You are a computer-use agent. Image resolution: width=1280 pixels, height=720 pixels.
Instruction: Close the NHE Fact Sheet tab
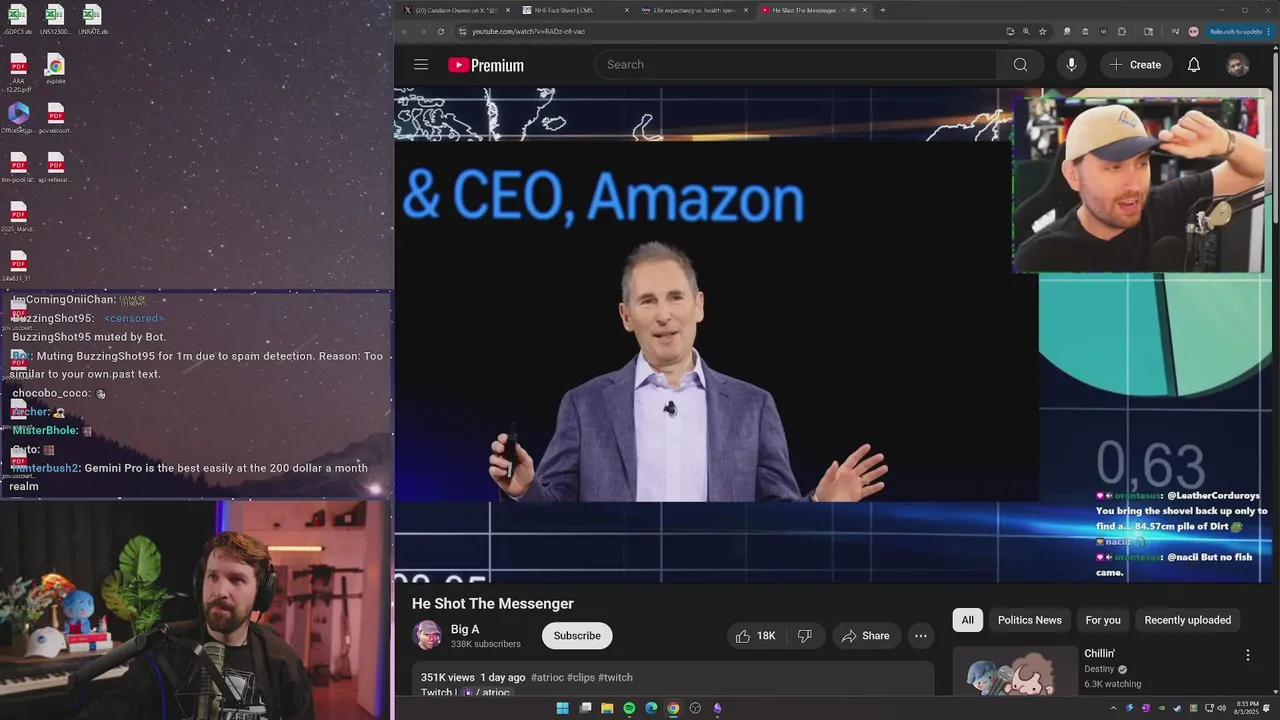pos(627,10)
